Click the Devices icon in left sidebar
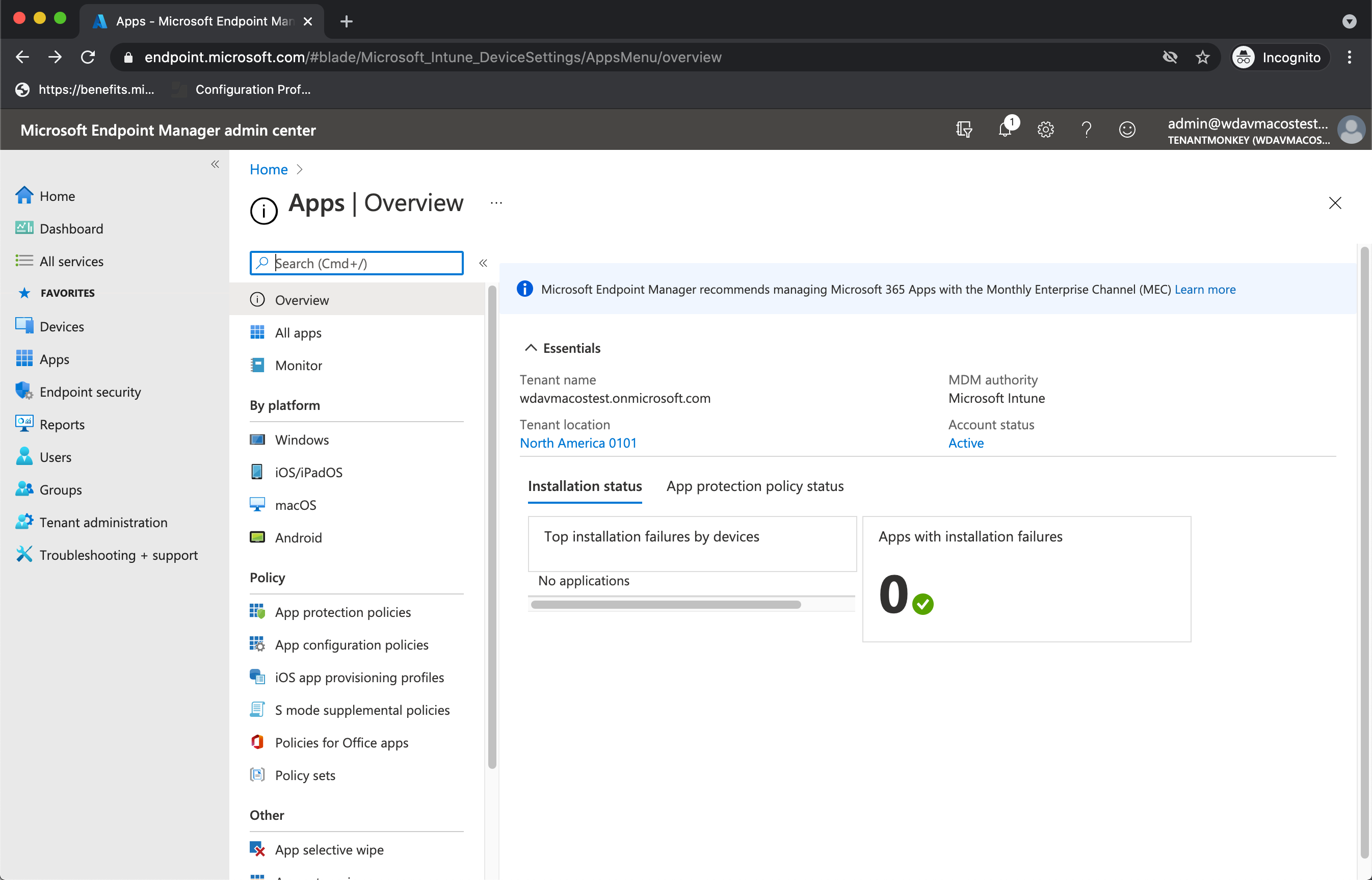 tap(24, 325)
